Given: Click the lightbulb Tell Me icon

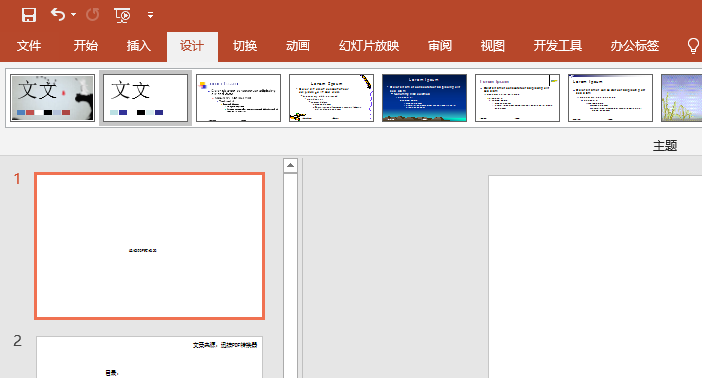Looking at the screenshot, I should (693, 46).
